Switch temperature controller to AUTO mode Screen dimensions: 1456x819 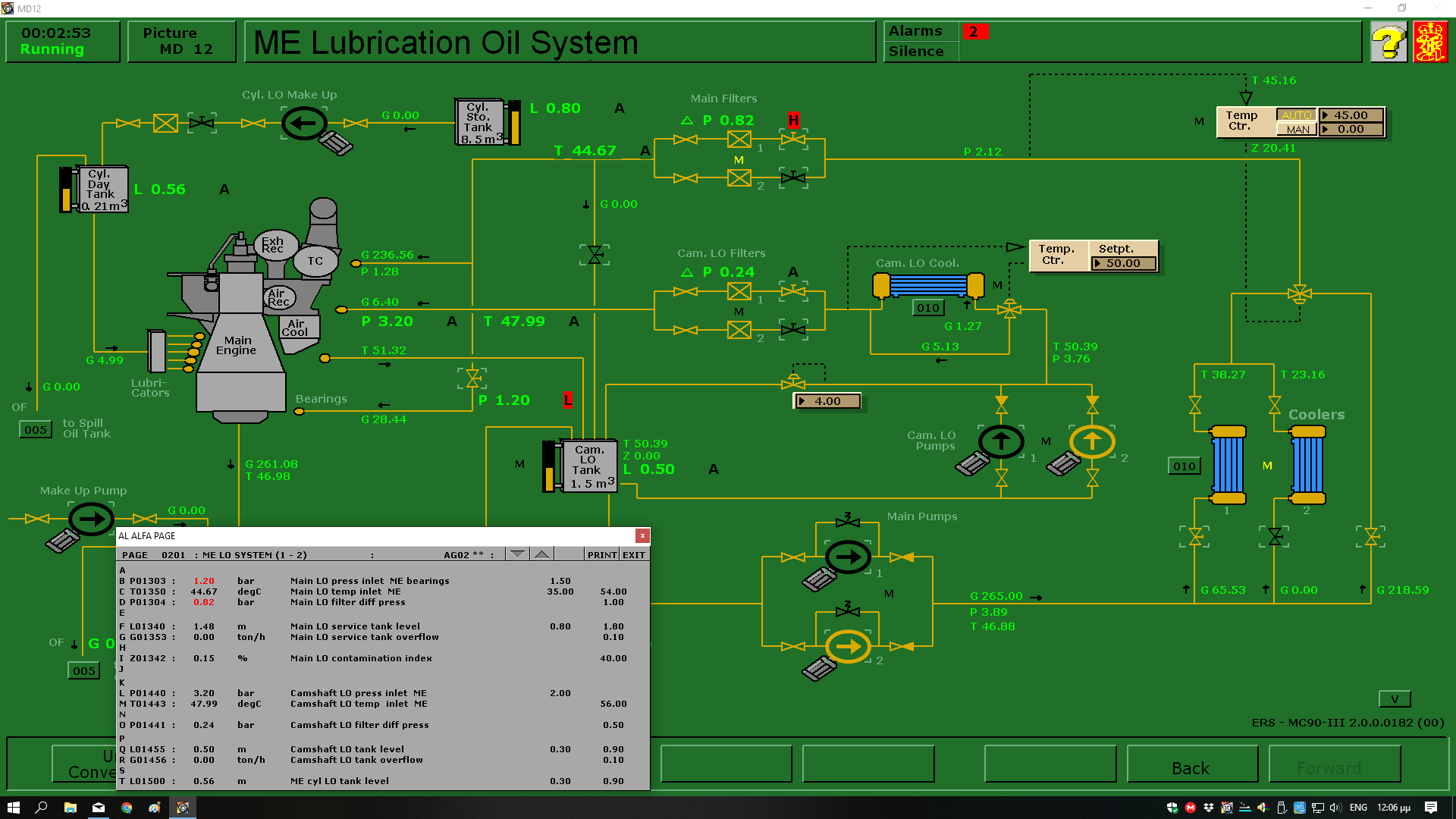1297,115
